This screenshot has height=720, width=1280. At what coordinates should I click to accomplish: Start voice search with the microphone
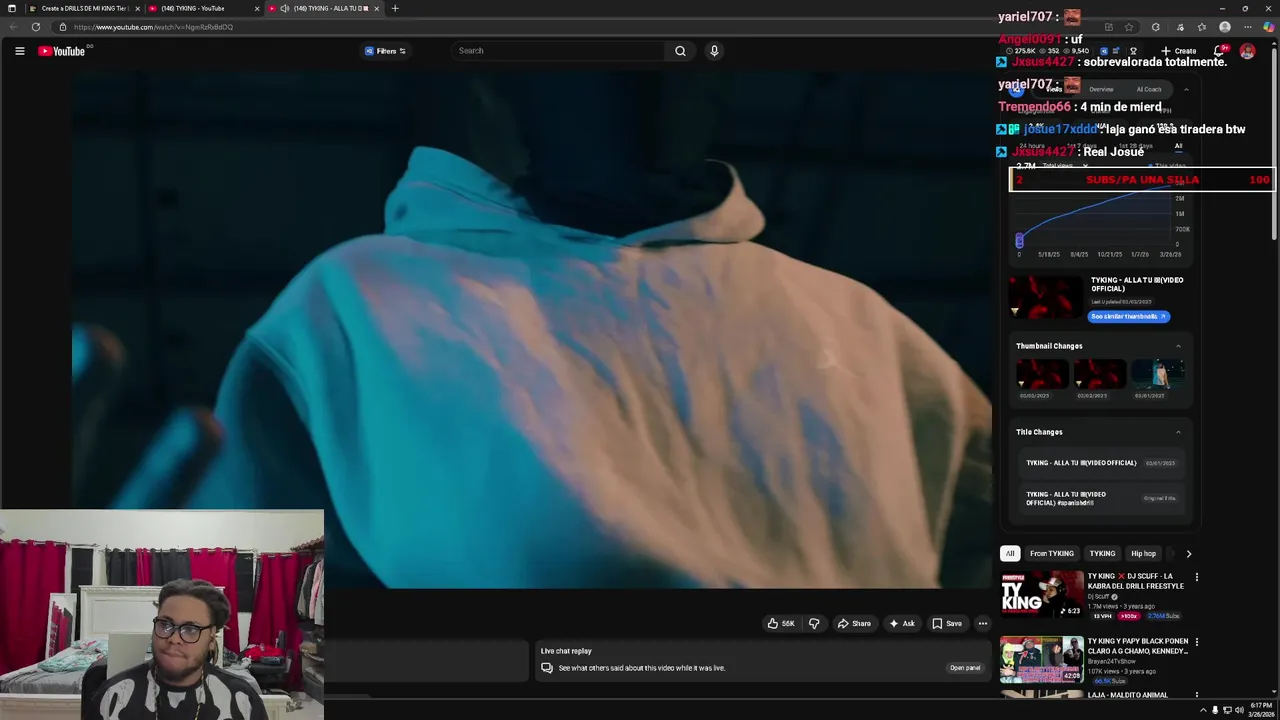tap(714, 51)
